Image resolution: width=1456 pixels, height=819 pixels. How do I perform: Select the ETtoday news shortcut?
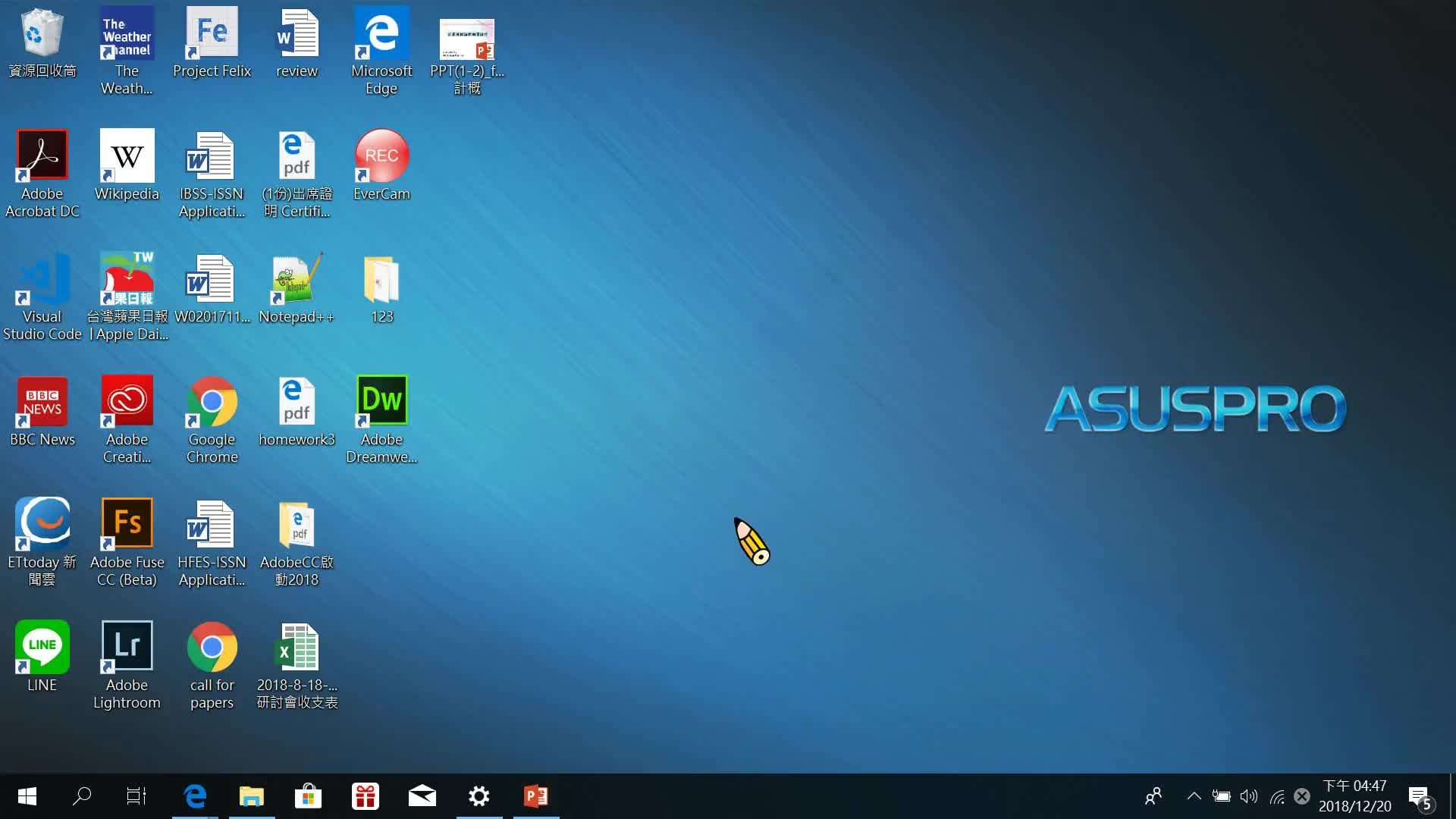[42, 542]
